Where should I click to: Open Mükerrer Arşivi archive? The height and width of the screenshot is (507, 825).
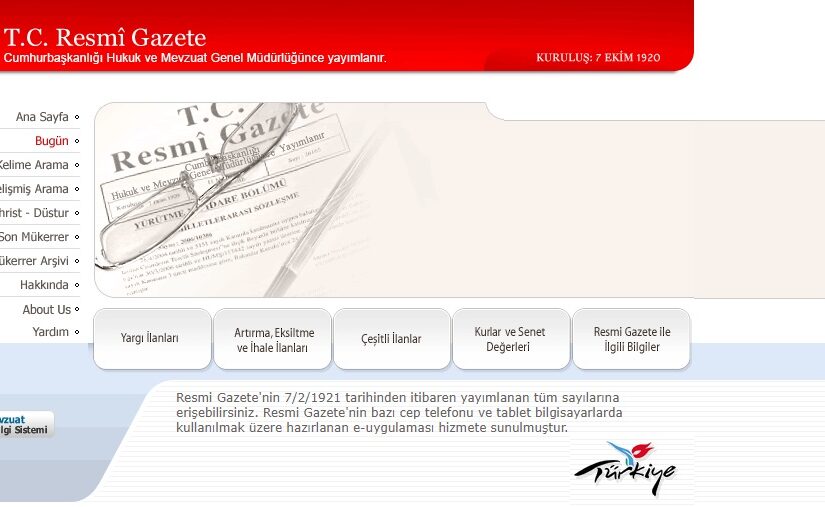pos(34,261)
